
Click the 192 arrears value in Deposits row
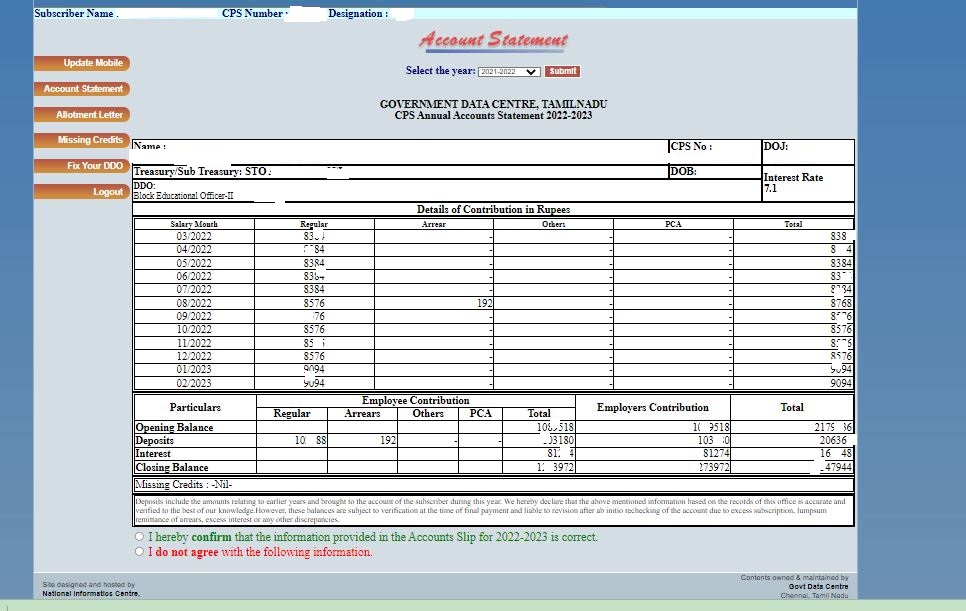click(388, 440)
